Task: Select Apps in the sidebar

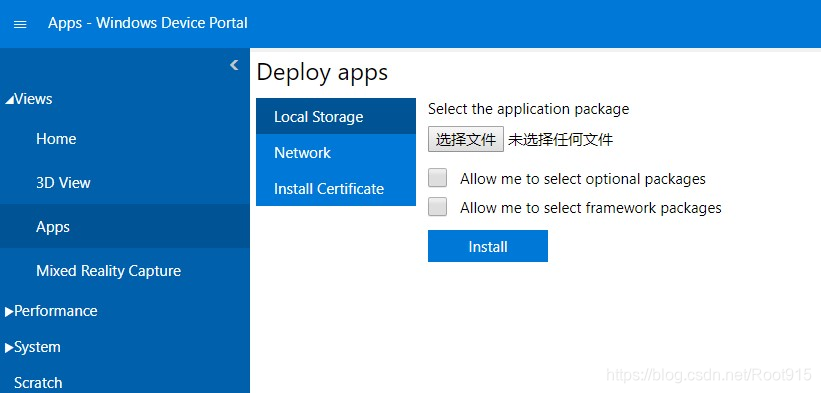Action: [125, 227]
